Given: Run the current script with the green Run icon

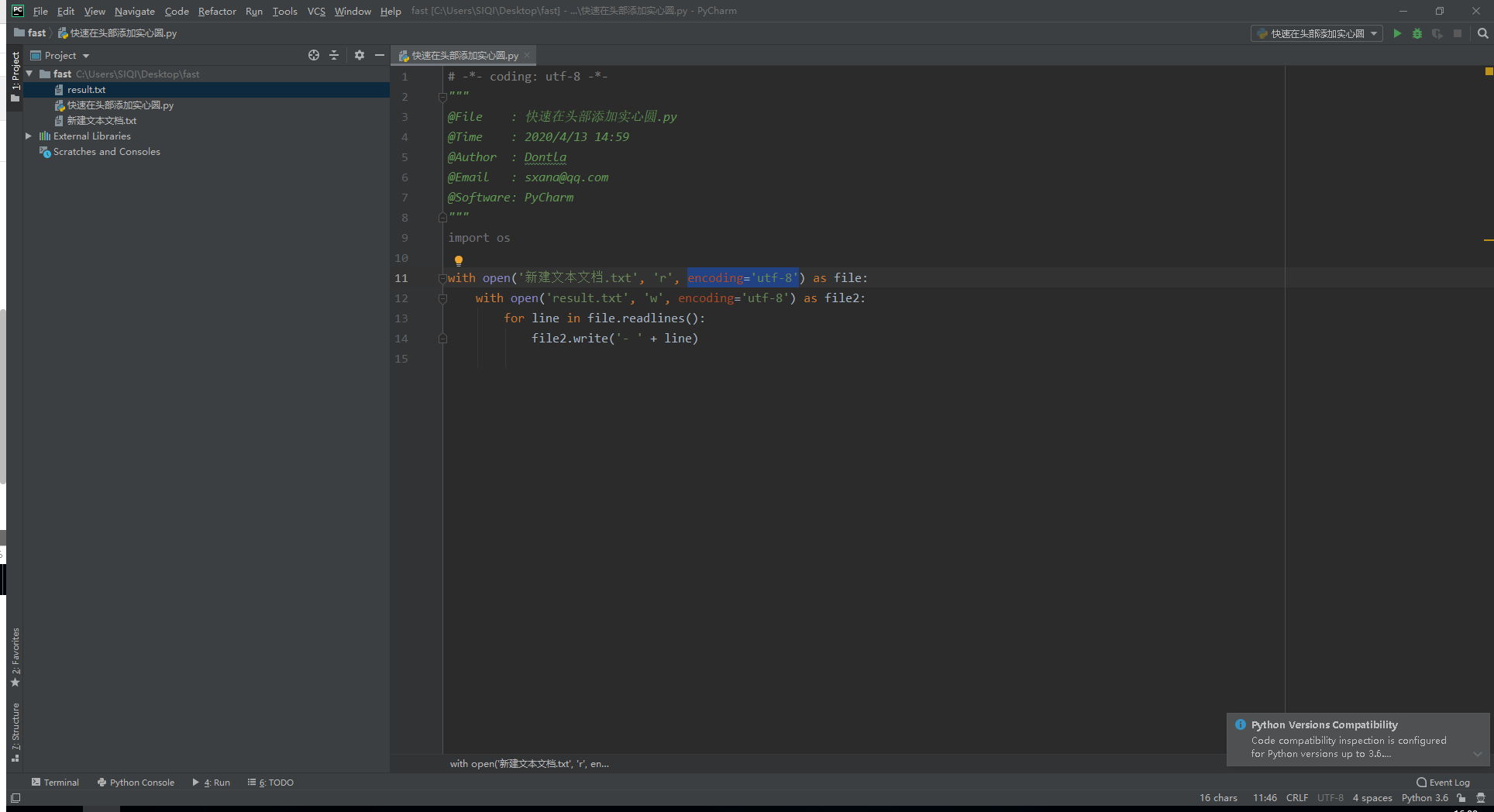Looking at the screenshot, I should coord(1397,33).
